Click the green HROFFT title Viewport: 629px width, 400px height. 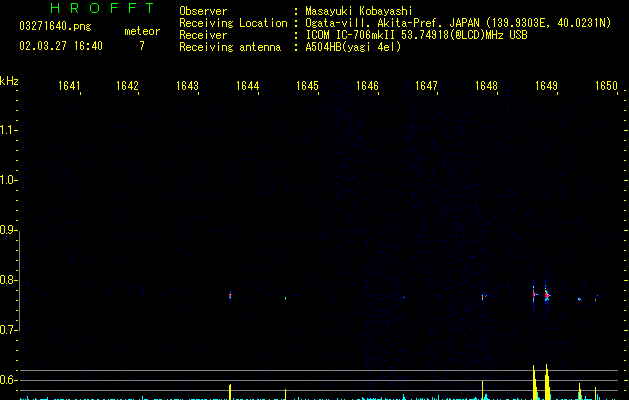103,8
